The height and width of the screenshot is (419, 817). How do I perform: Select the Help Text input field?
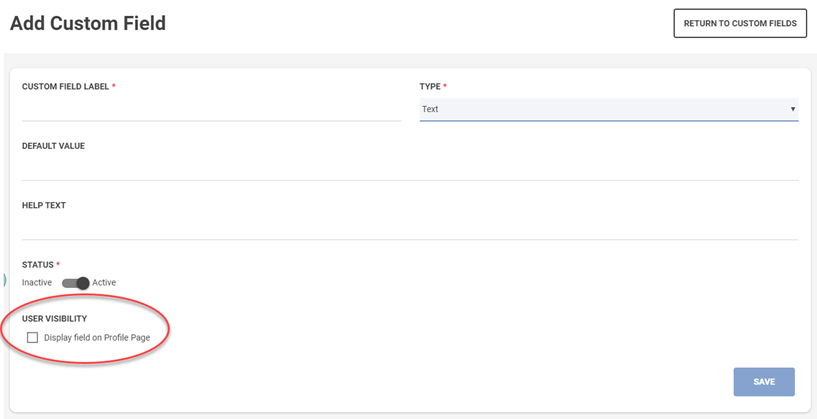[x=410, y=227]
